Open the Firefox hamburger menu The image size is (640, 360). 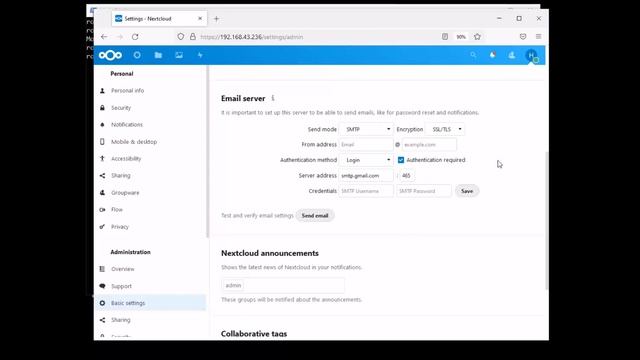pos(538,37)
